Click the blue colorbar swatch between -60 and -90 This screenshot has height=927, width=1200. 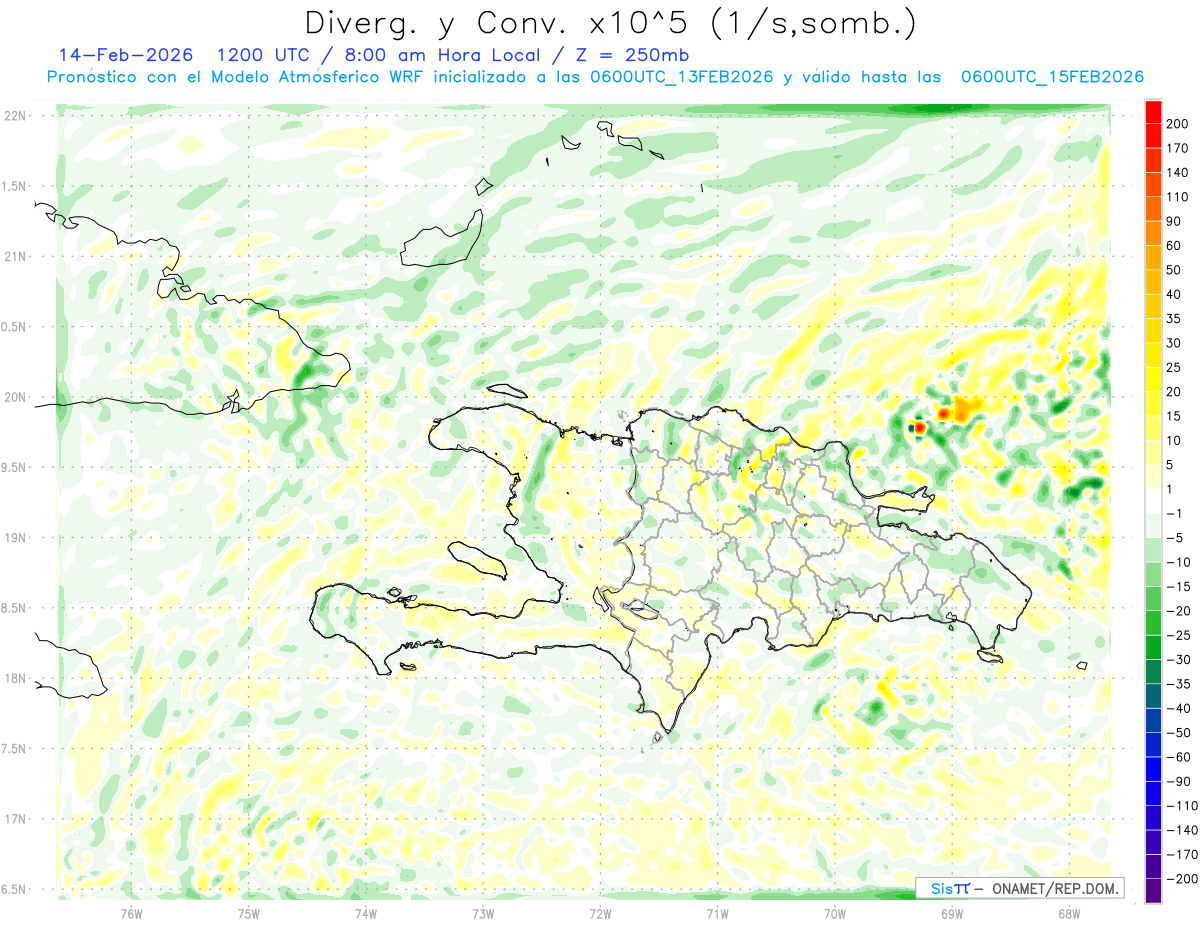coord(1153,769)
